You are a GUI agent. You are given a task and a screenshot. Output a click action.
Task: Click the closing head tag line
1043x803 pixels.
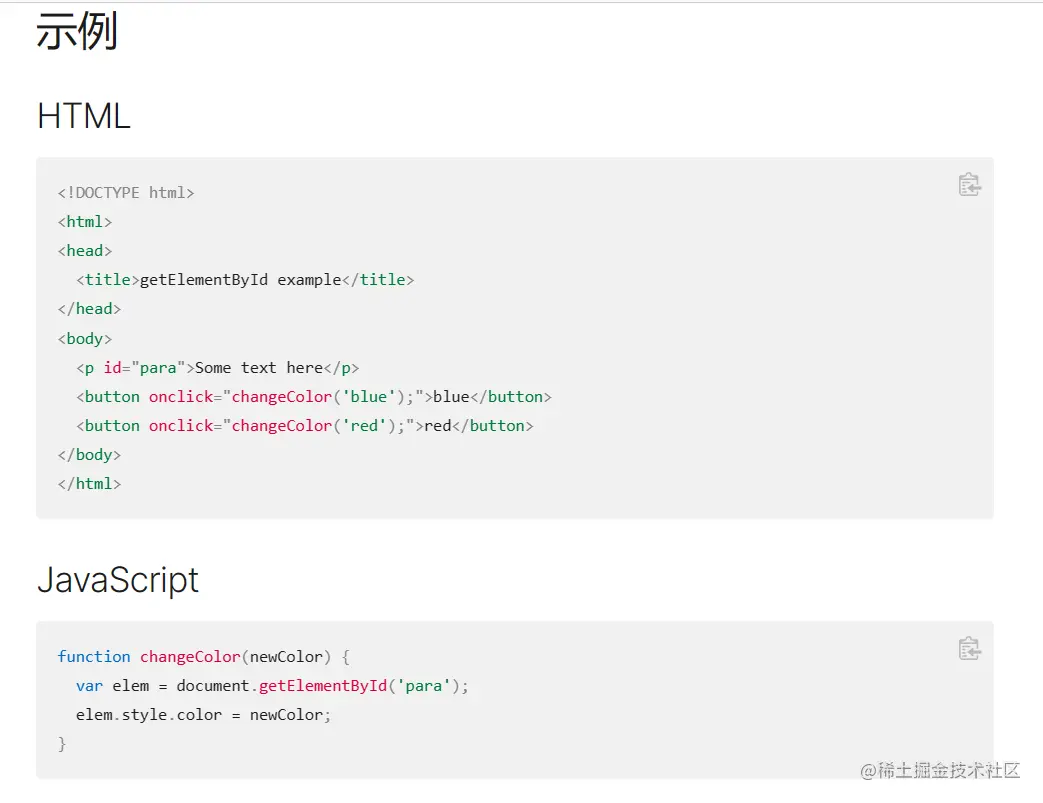tap(89, 309)
